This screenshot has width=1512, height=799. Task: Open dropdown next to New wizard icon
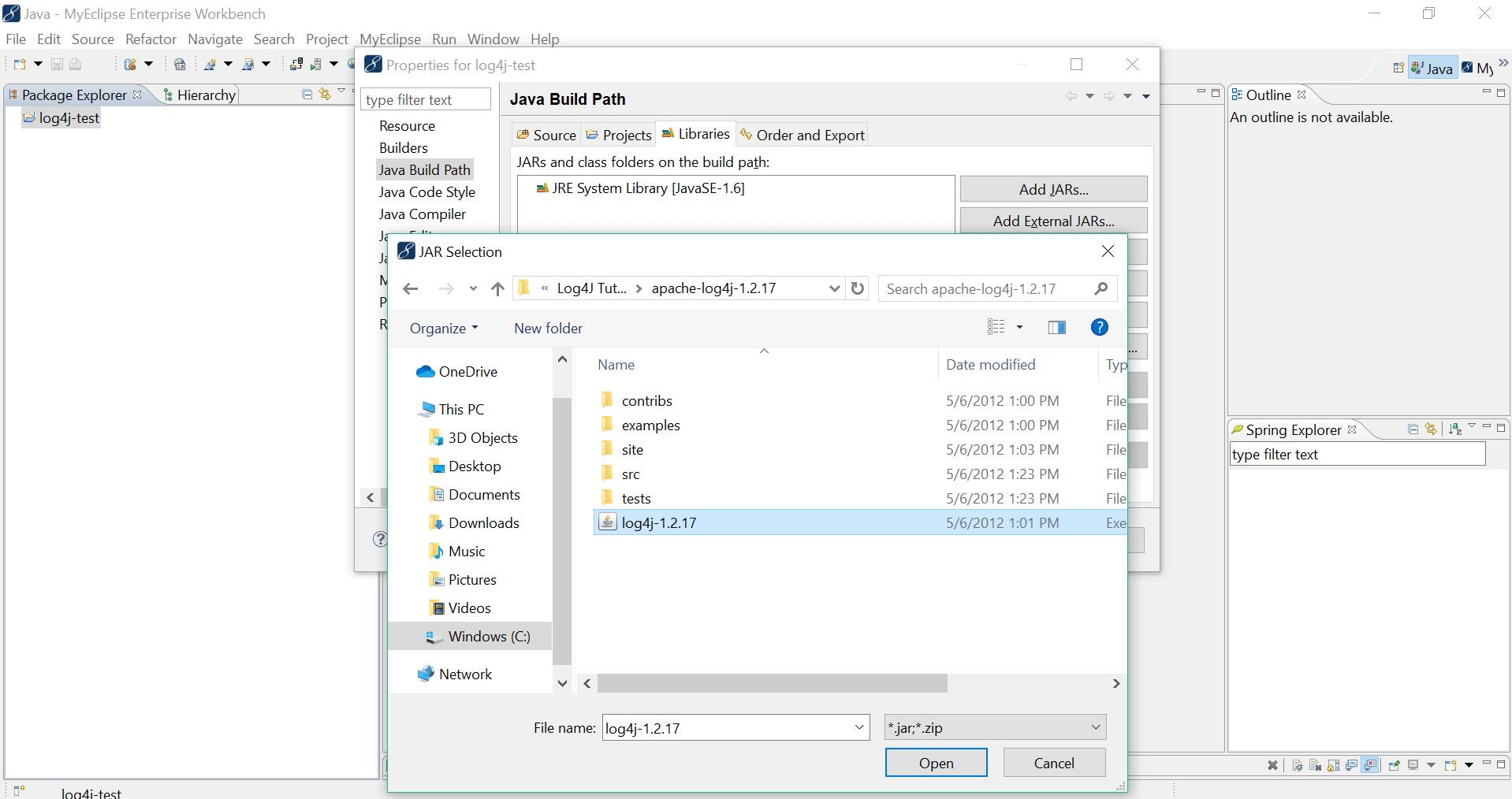[38, 64]
